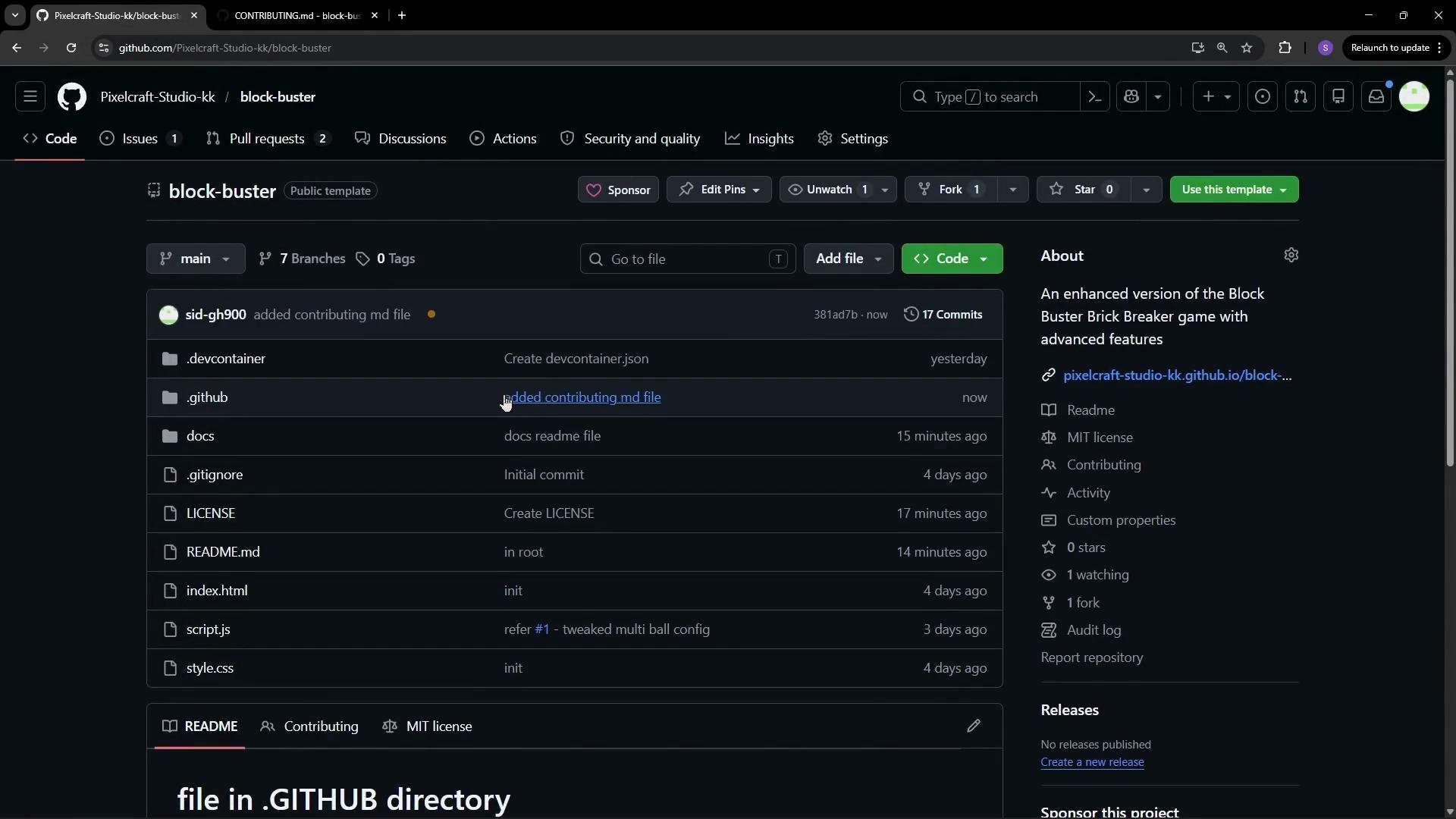Close the CONTRIBUTING.md browser tab
The width and height of the screenshot is (1456, 819).
[375, 15]
